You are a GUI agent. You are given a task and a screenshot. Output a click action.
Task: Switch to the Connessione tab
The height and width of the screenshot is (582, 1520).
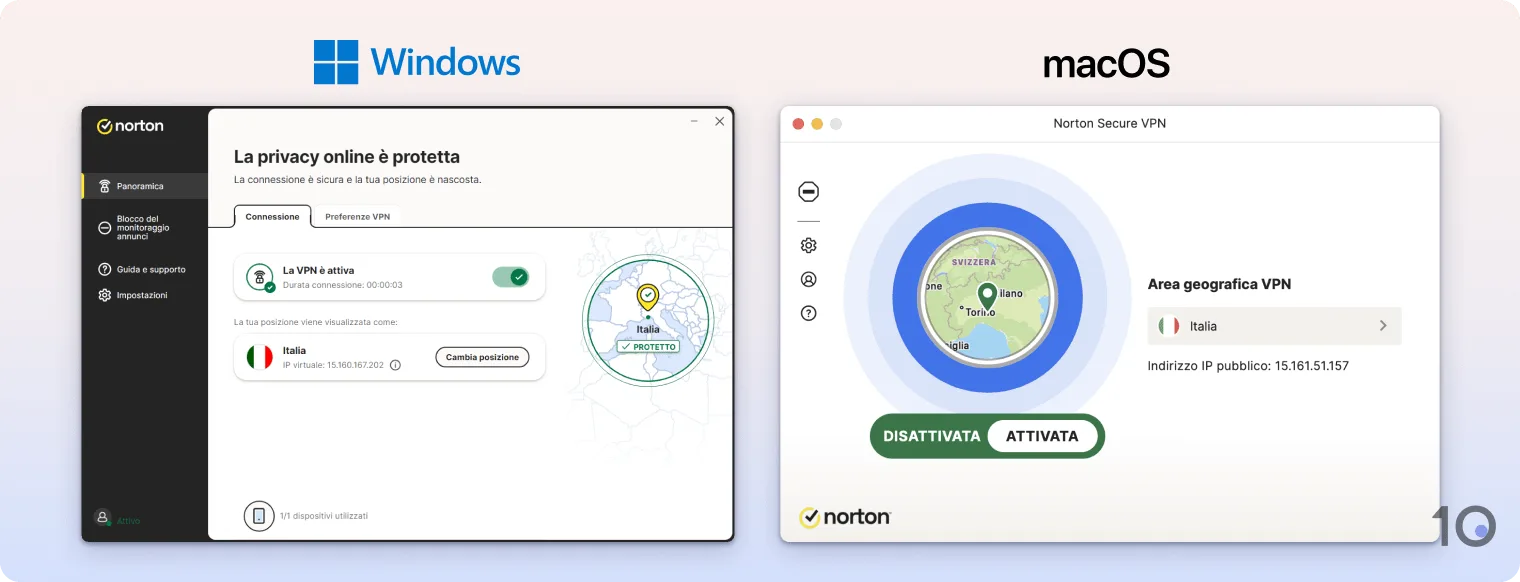pyautogui.click(x=272, y=216)
